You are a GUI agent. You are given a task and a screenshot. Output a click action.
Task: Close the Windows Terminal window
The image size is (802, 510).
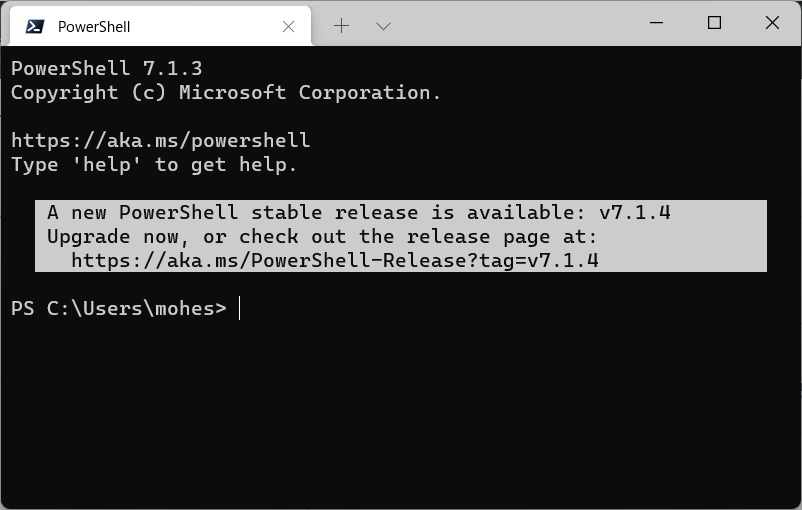tap(772, 23)
